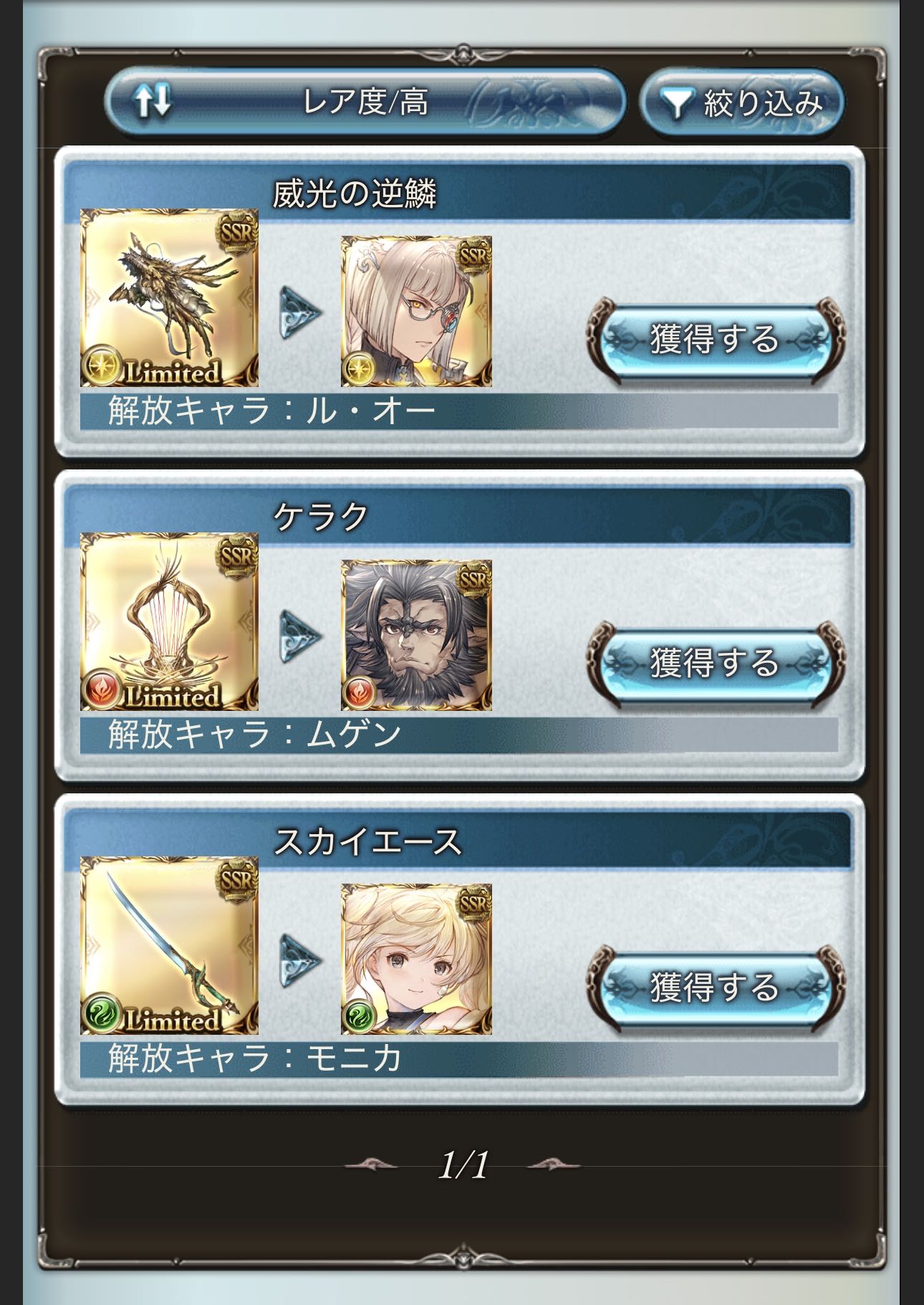The image size is (924, 1305).
Task: Open the 絞り込み filter button
Action: pos(742,102)
